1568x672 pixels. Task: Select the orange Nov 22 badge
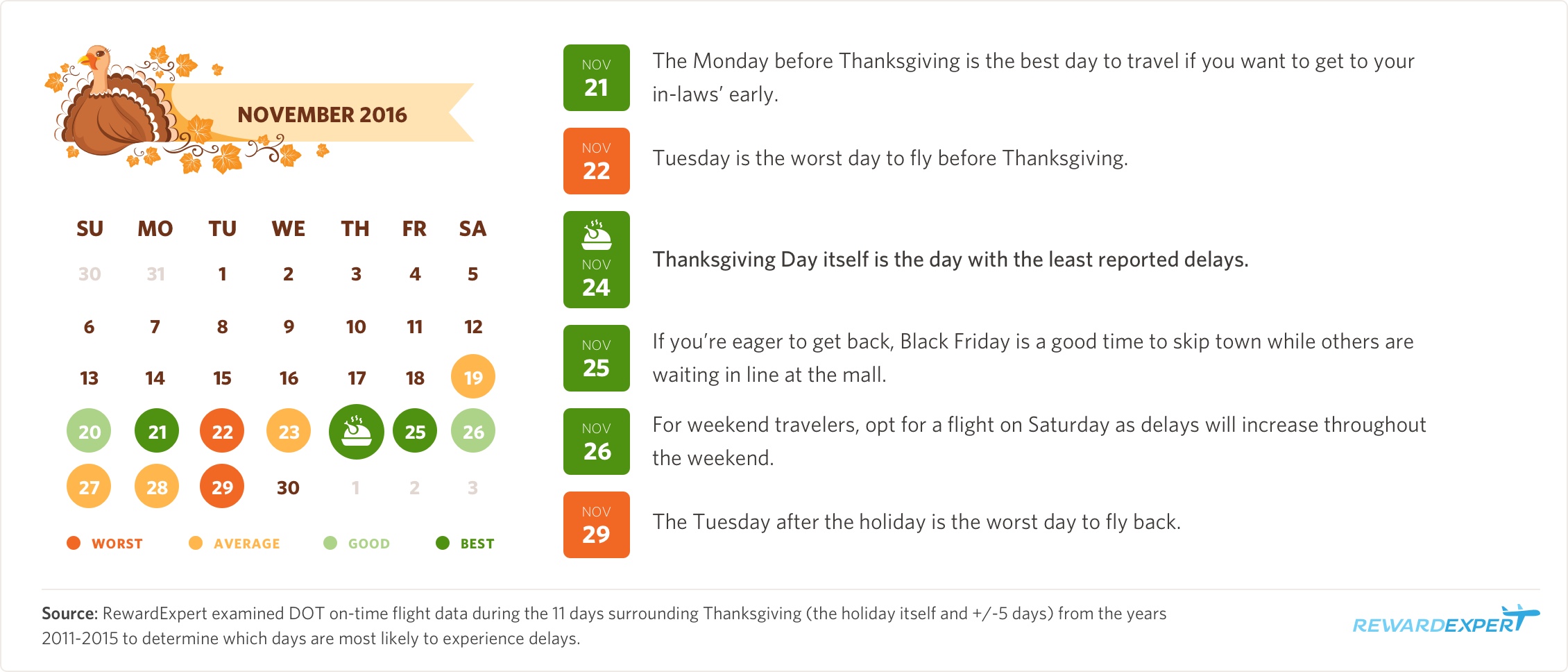[596, 161]
